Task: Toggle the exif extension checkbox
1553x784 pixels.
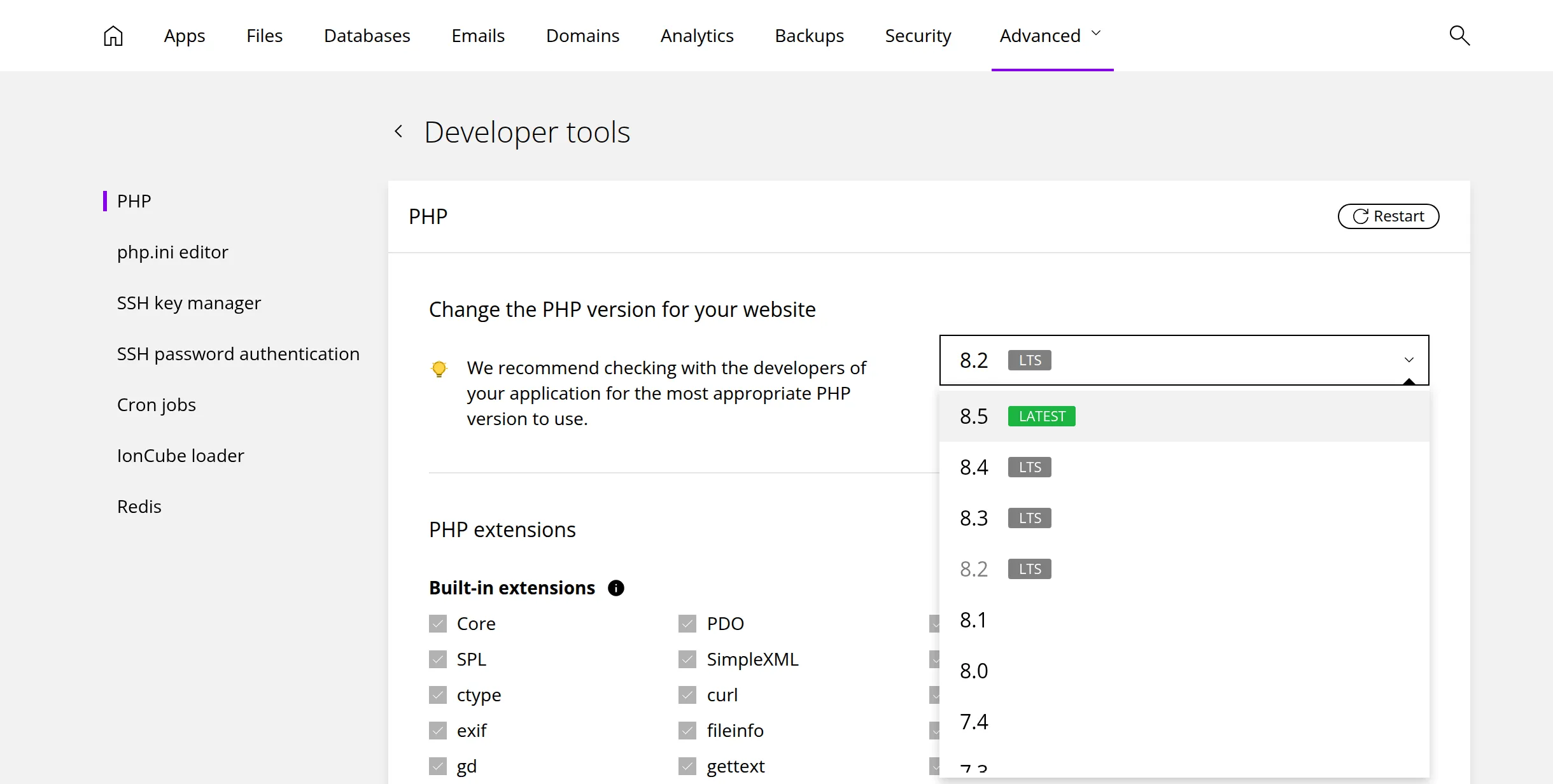Action: 438,731
